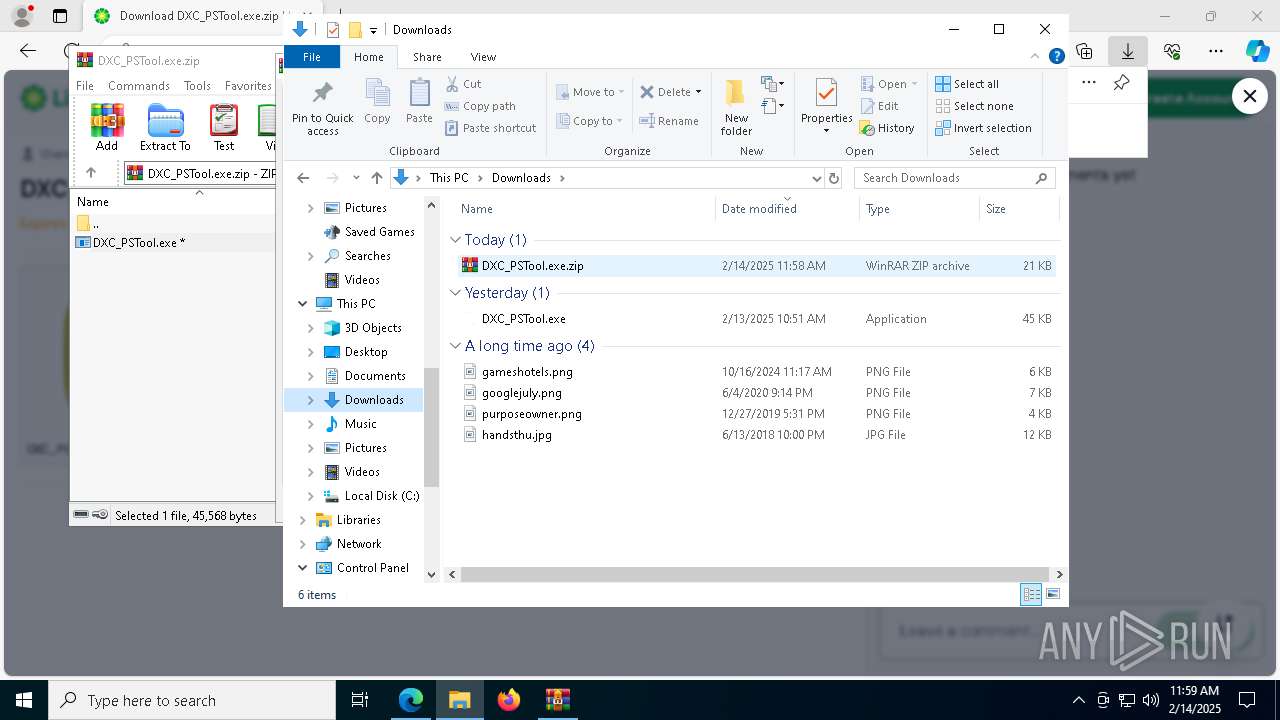Click the Cut command
1280x720 pixels.
[463, 84]
